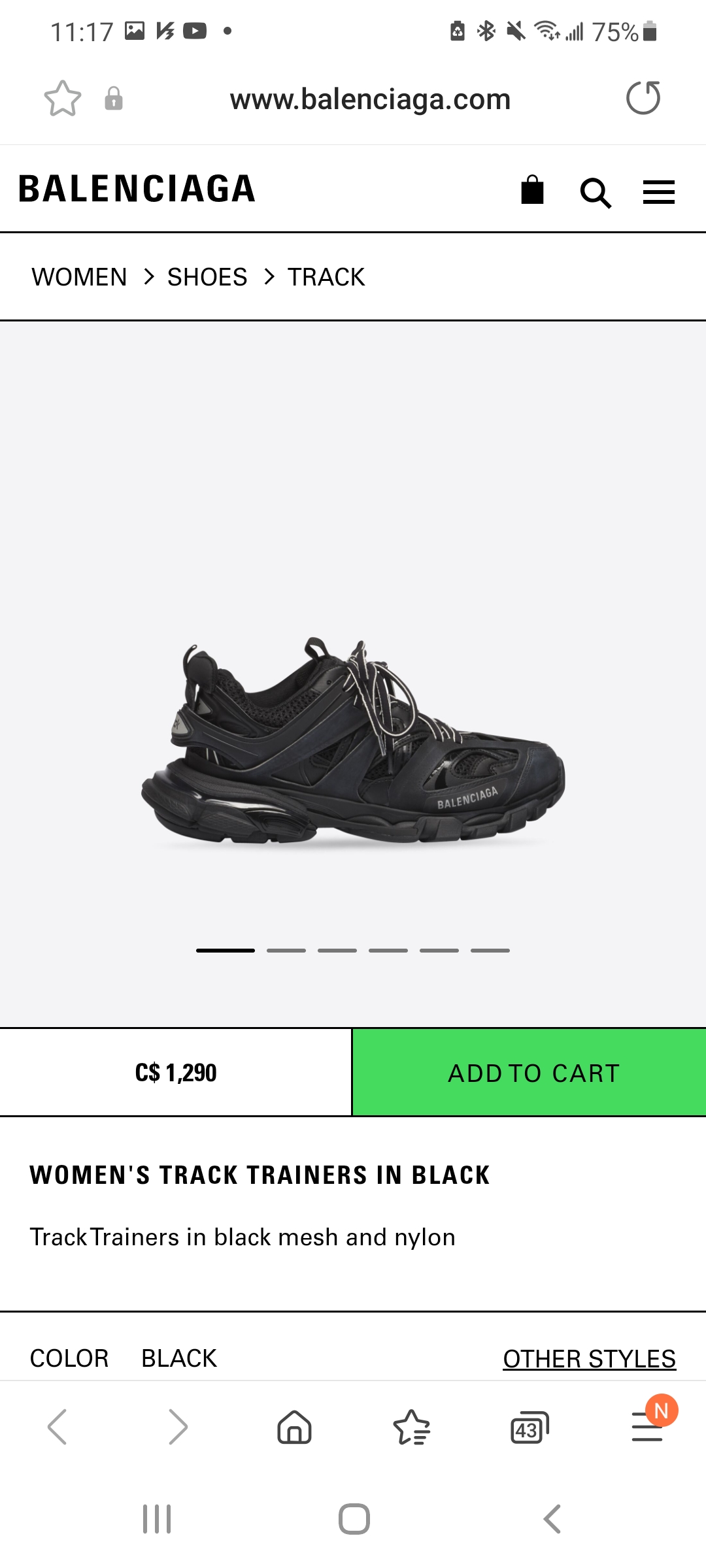Jump to second product image indicator
Screen dimensions: 706x1568
(286, 951)
